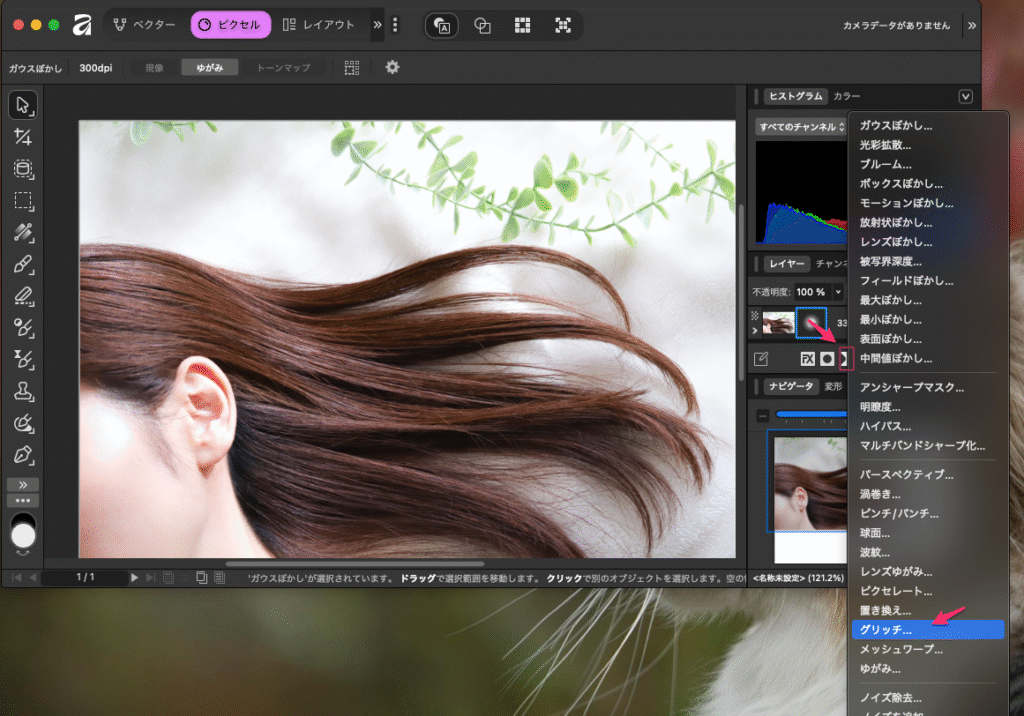This screenshot has height=716, width=1024.
Task: Select the Clone Stamp tool
Action: click(x=24, y=391)
